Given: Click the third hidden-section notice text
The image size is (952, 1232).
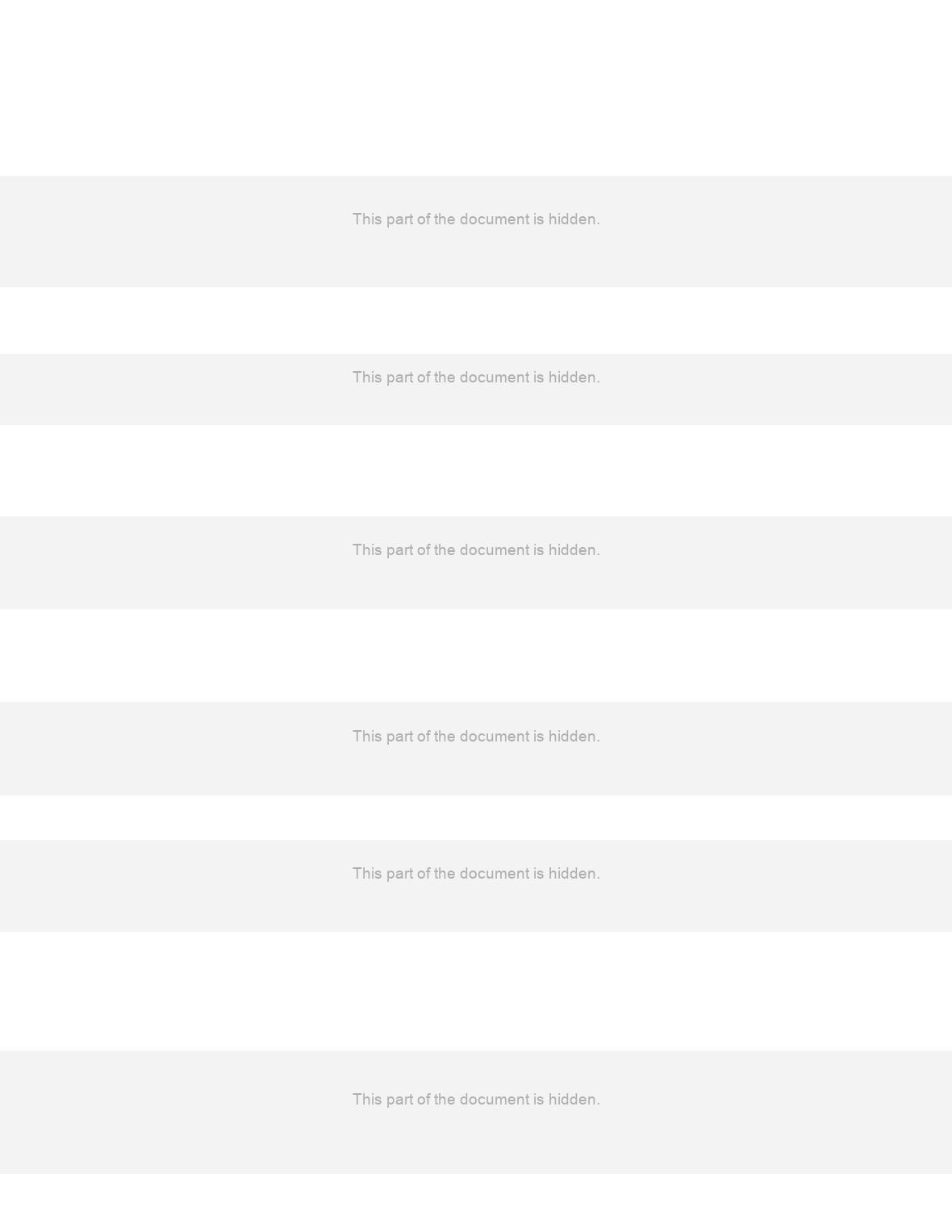Looking at the screenshot, I should point(476,550).
